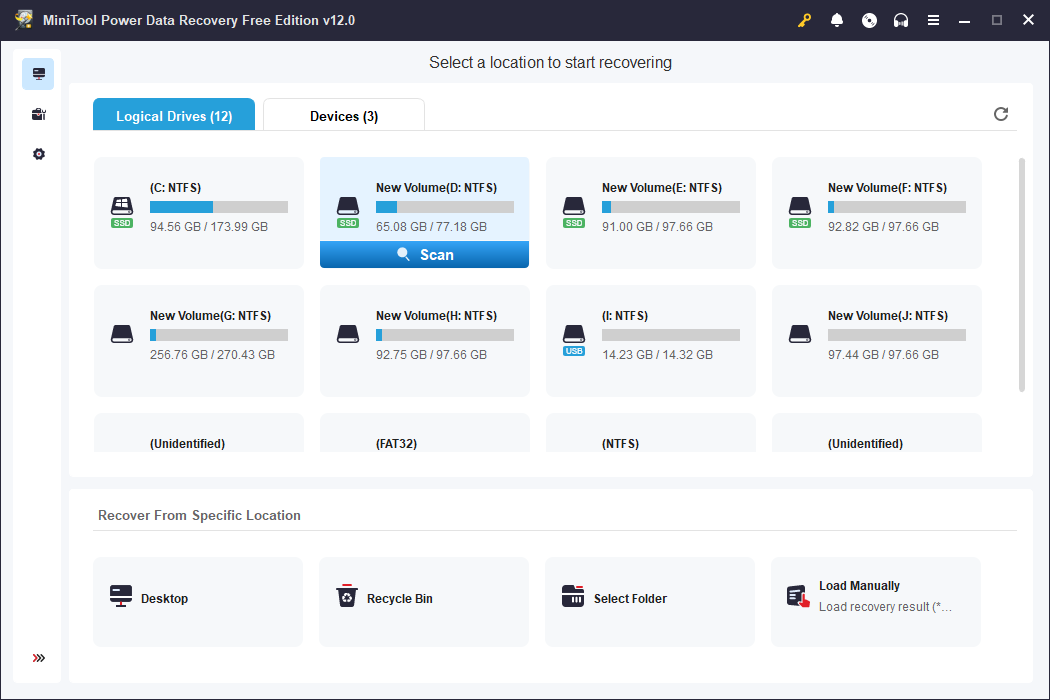Refresh the drive list
Screen dimensions: 1050x700
click(1001, 114)
